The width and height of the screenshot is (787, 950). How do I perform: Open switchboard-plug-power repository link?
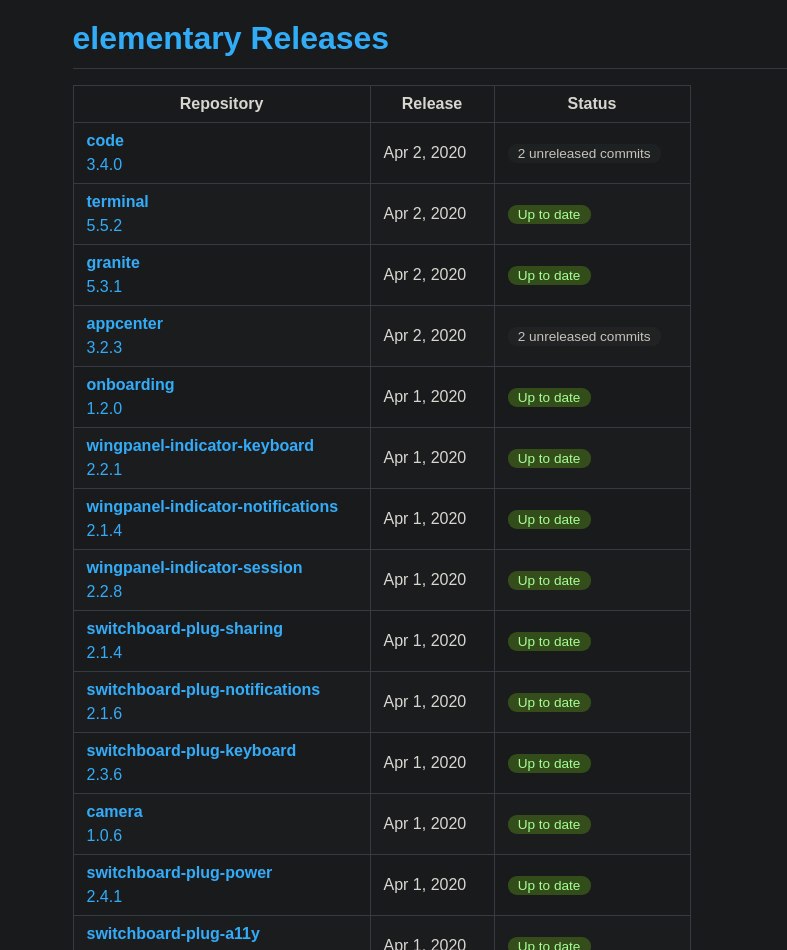point(179,873)
